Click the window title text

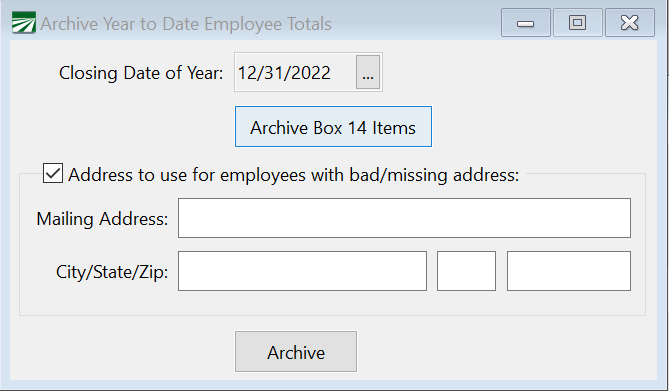coord(186,24)
